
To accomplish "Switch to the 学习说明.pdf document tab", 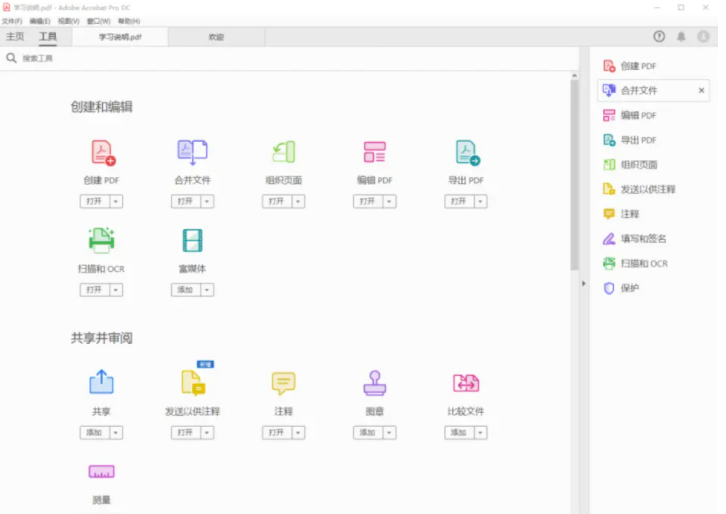I will click(120, 37).
